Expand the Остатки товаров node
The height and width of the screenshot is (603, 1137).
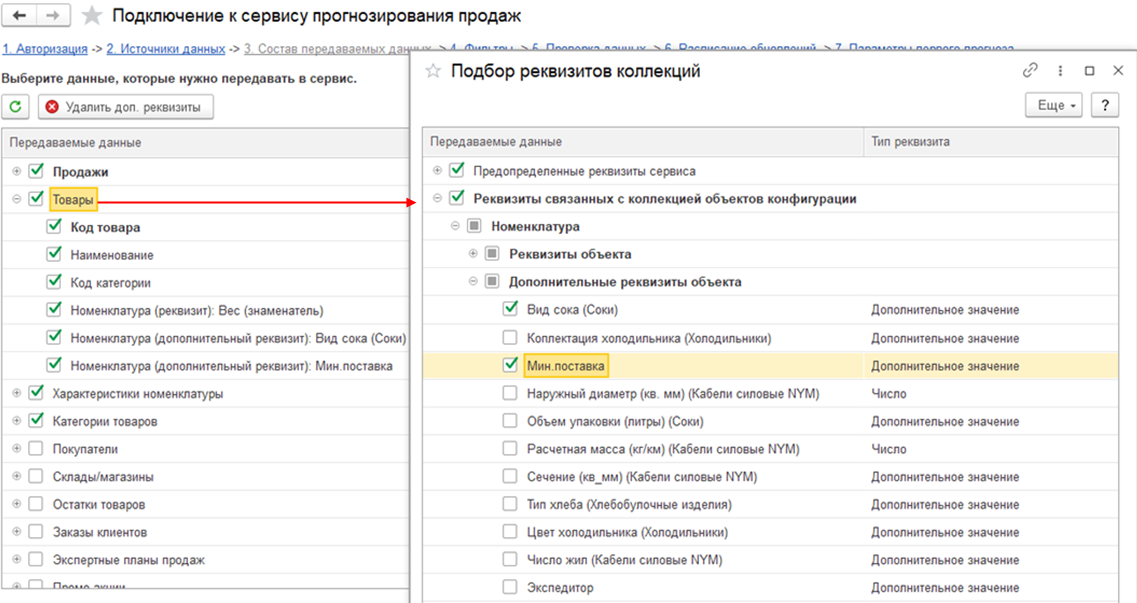[x=16, y=505]
